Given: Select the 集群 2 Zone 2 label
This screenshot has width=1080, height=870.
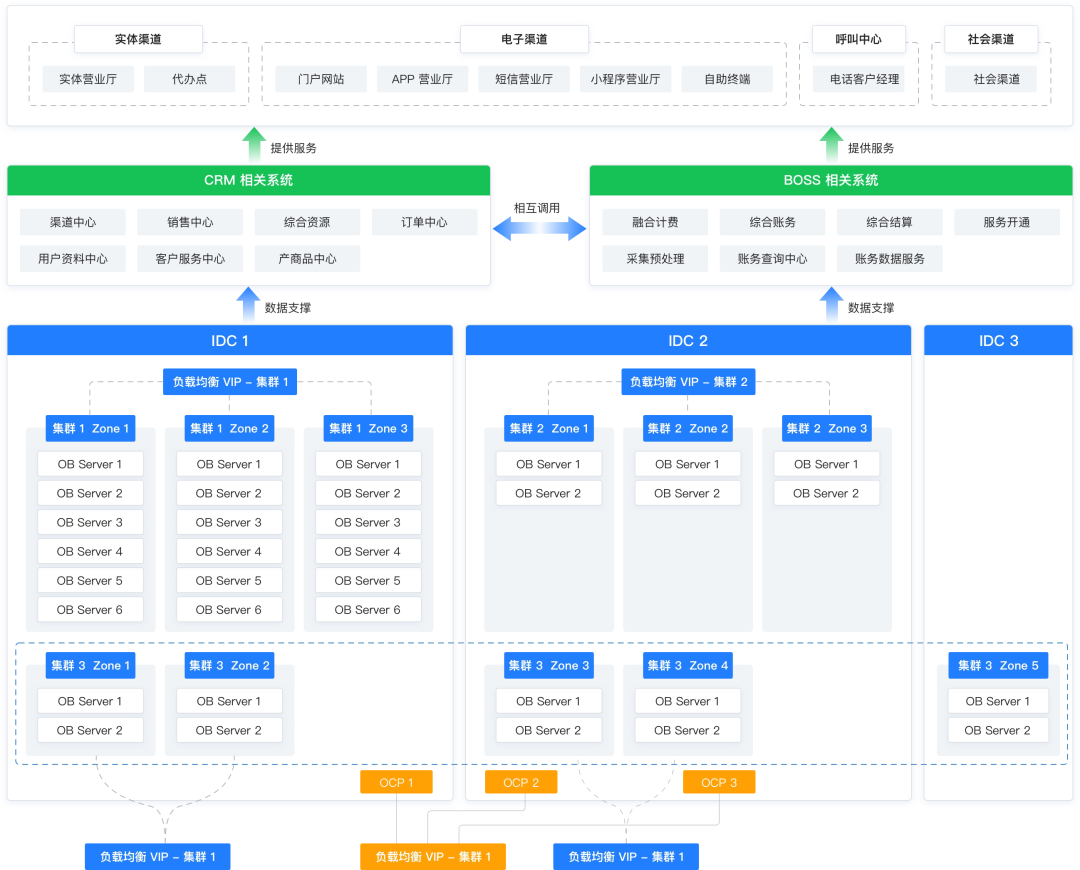Looking at the screenshot, I should tap(687, 428).
